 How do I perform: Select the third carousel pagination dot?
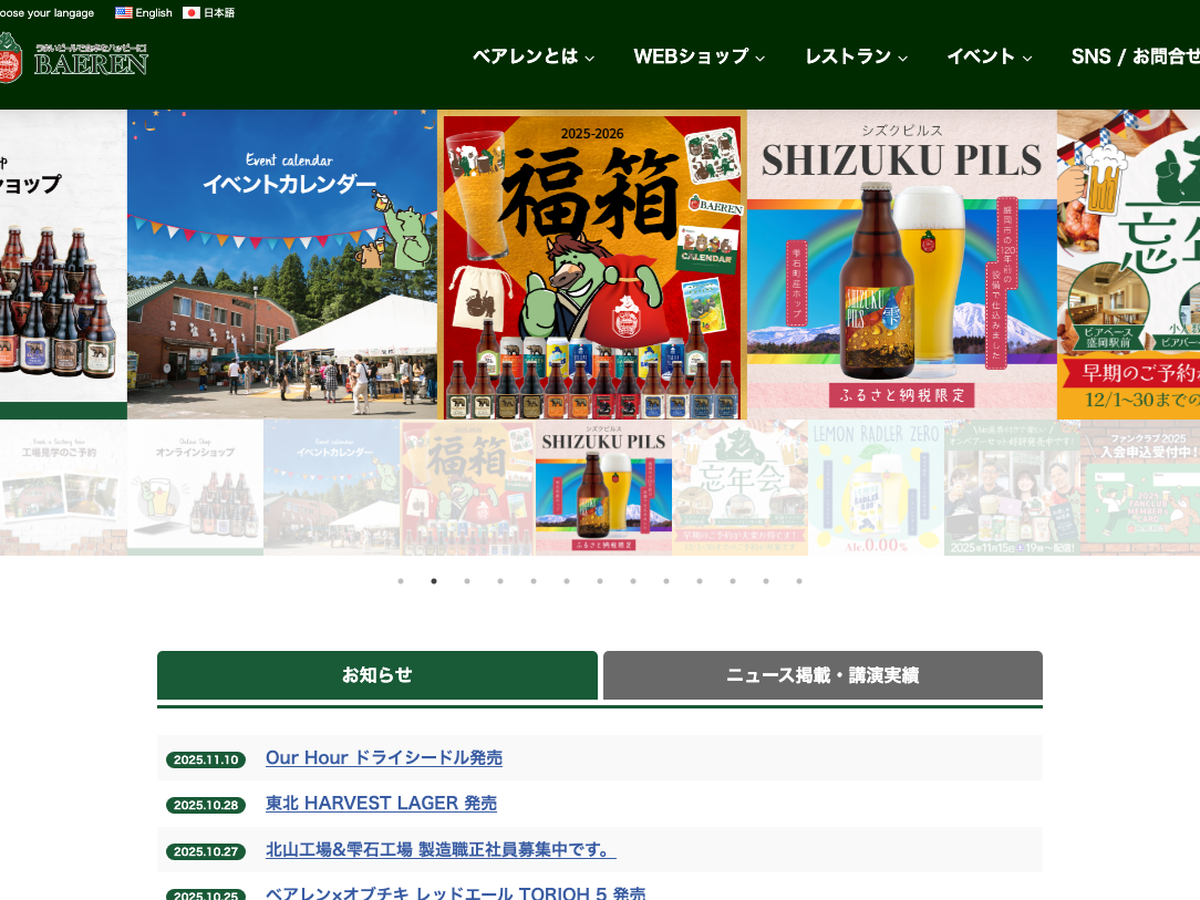[x=467, y=581]
